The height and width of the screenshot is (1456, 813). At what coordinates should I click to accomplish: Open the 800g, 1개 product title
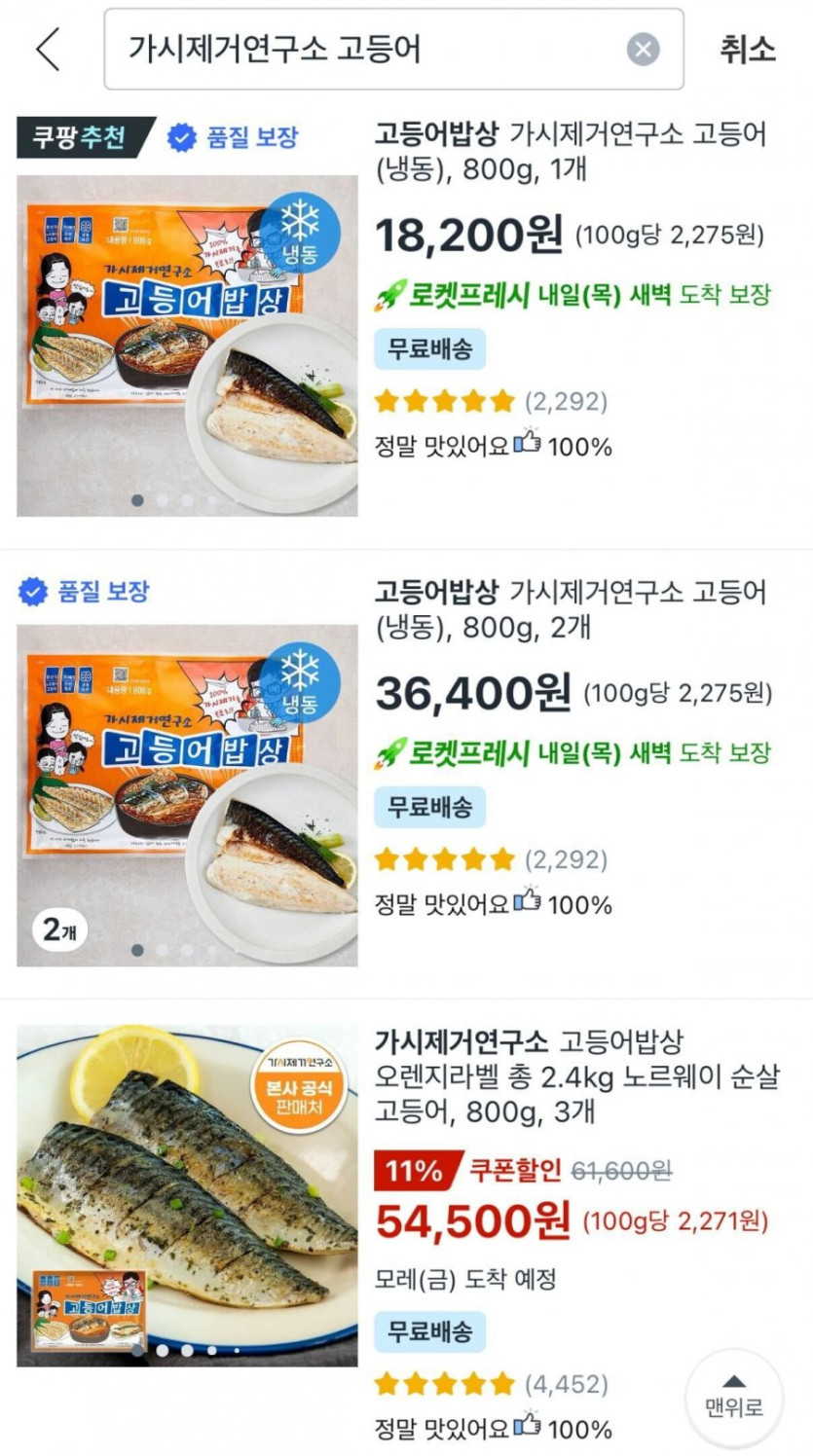point(571,152)
